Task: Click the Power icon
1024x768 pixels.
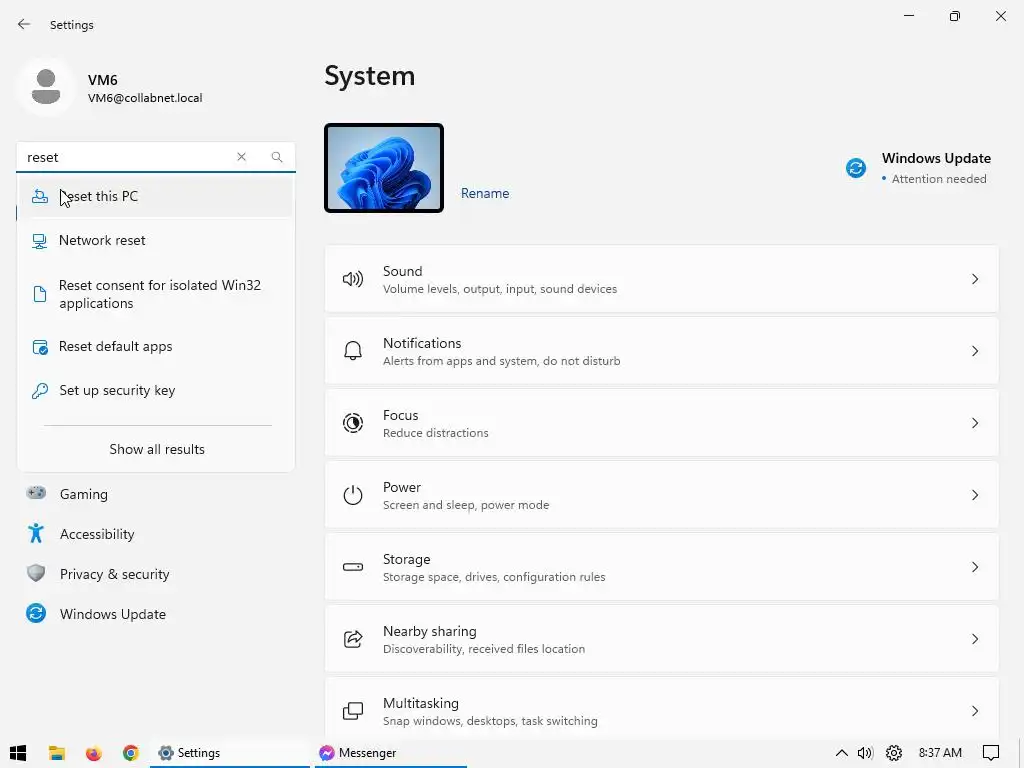Action: click(353, 495)
